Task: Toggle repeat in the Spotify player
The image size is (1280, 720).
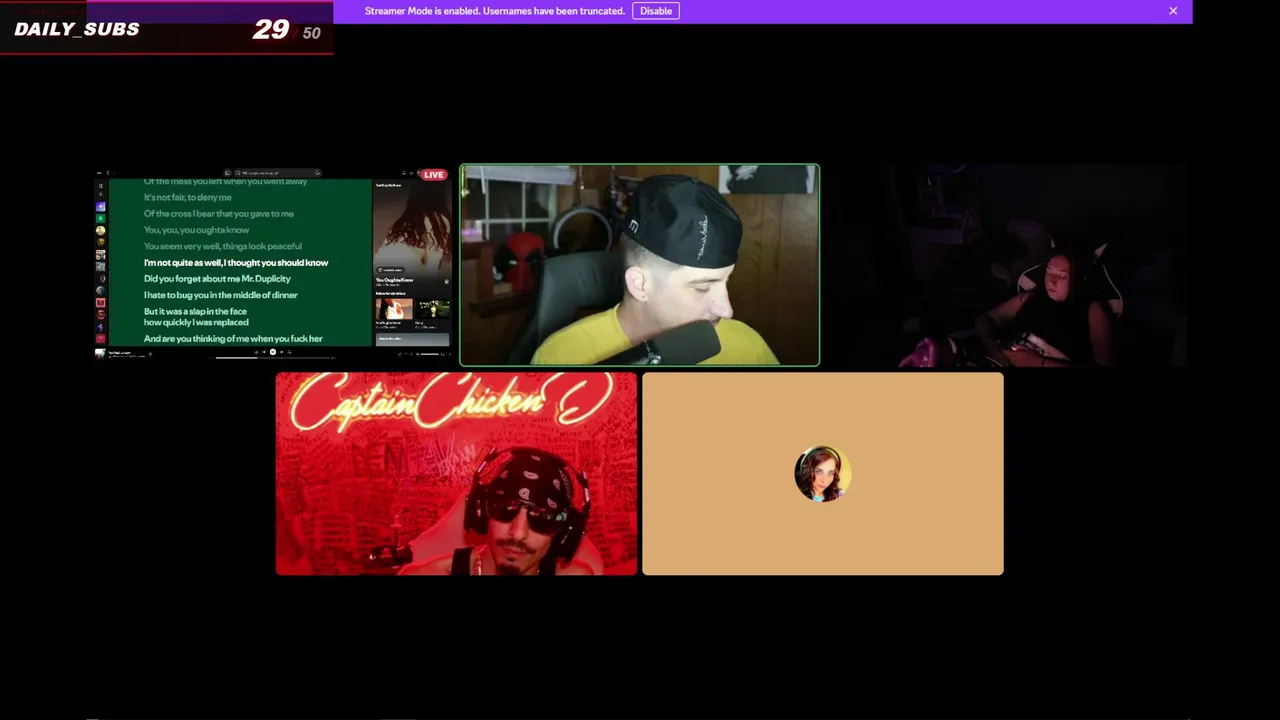Action: 290,352
